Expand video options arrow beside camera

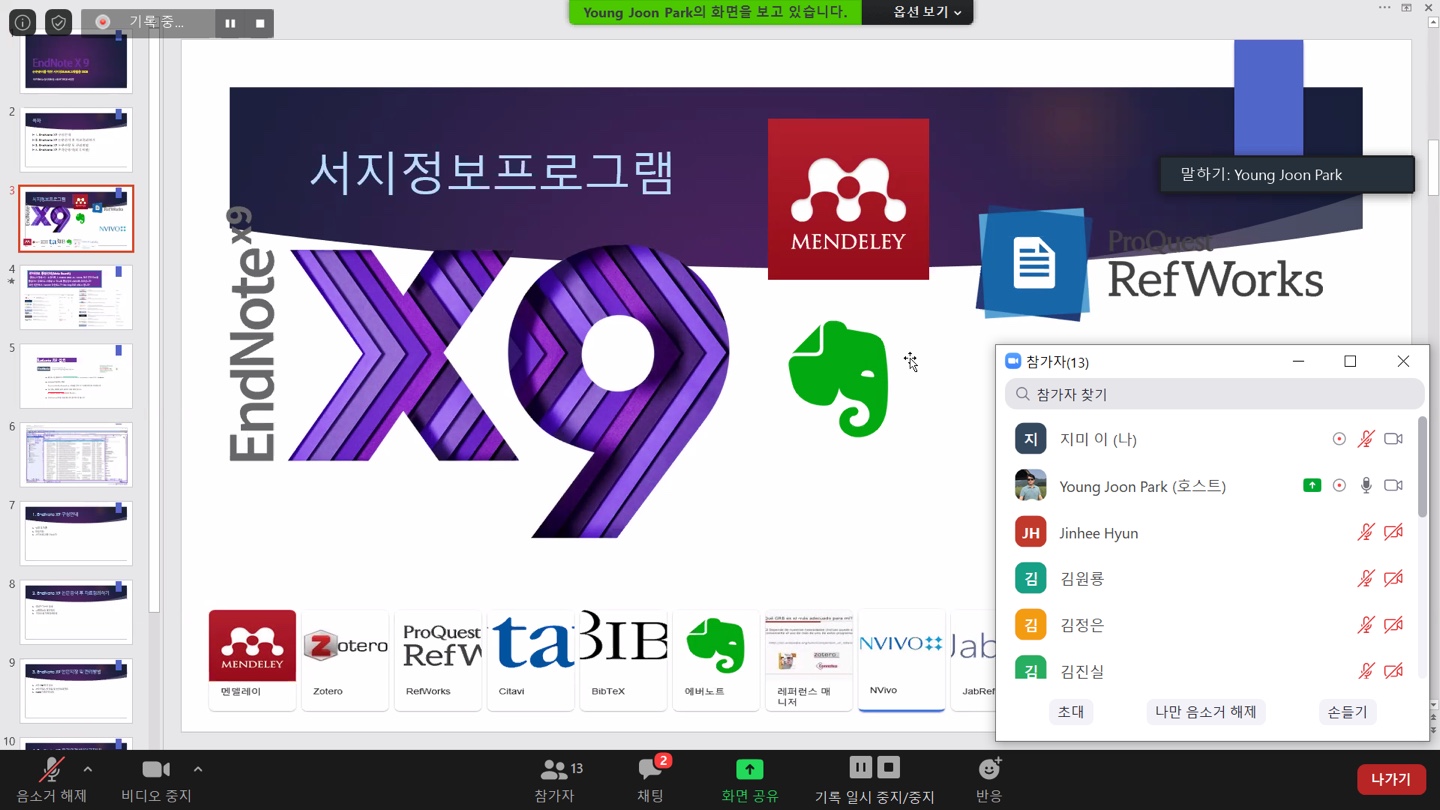coord(198,769)
